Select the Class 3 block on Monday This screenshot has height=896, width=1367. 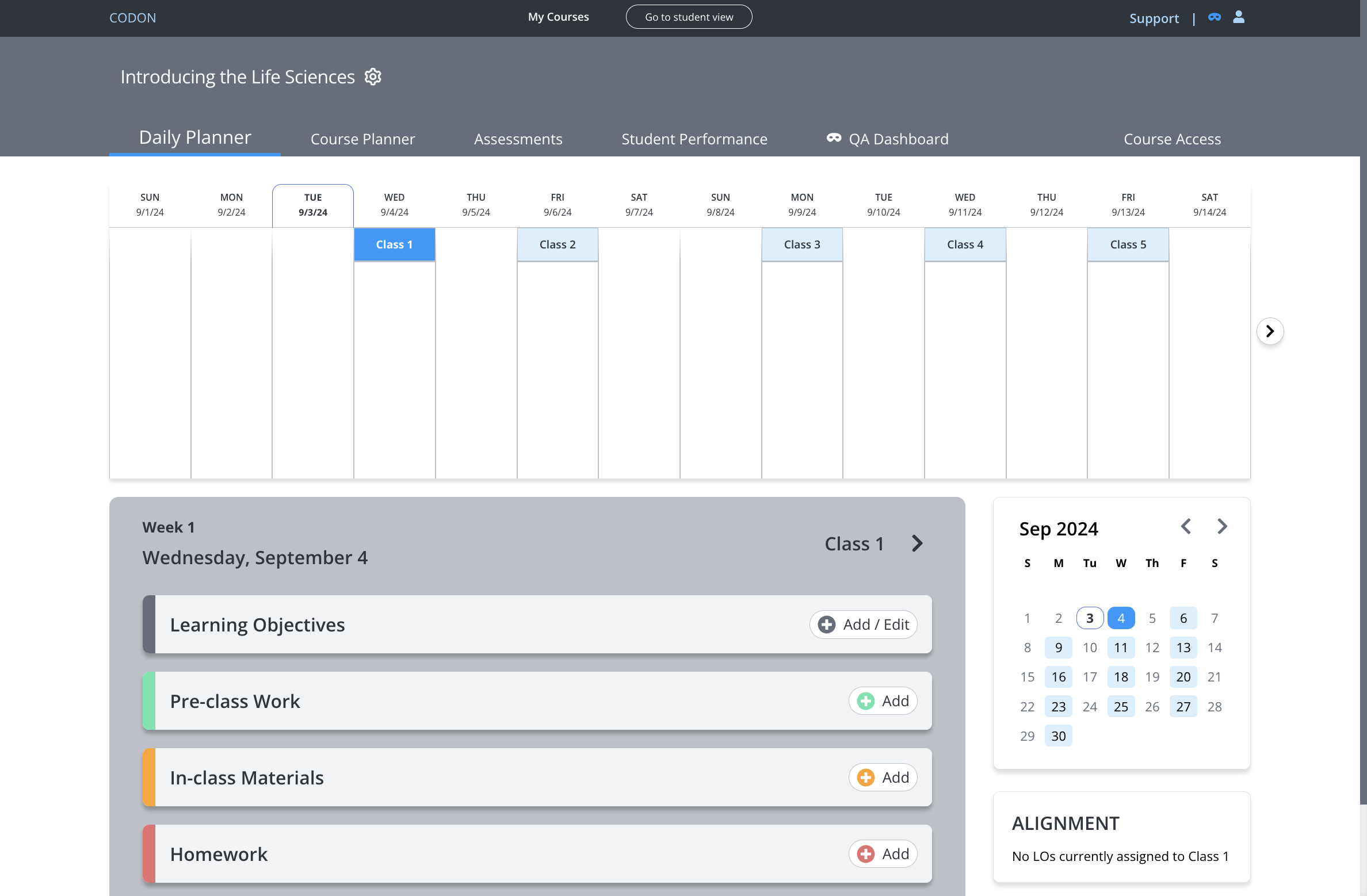pos(801,244)
